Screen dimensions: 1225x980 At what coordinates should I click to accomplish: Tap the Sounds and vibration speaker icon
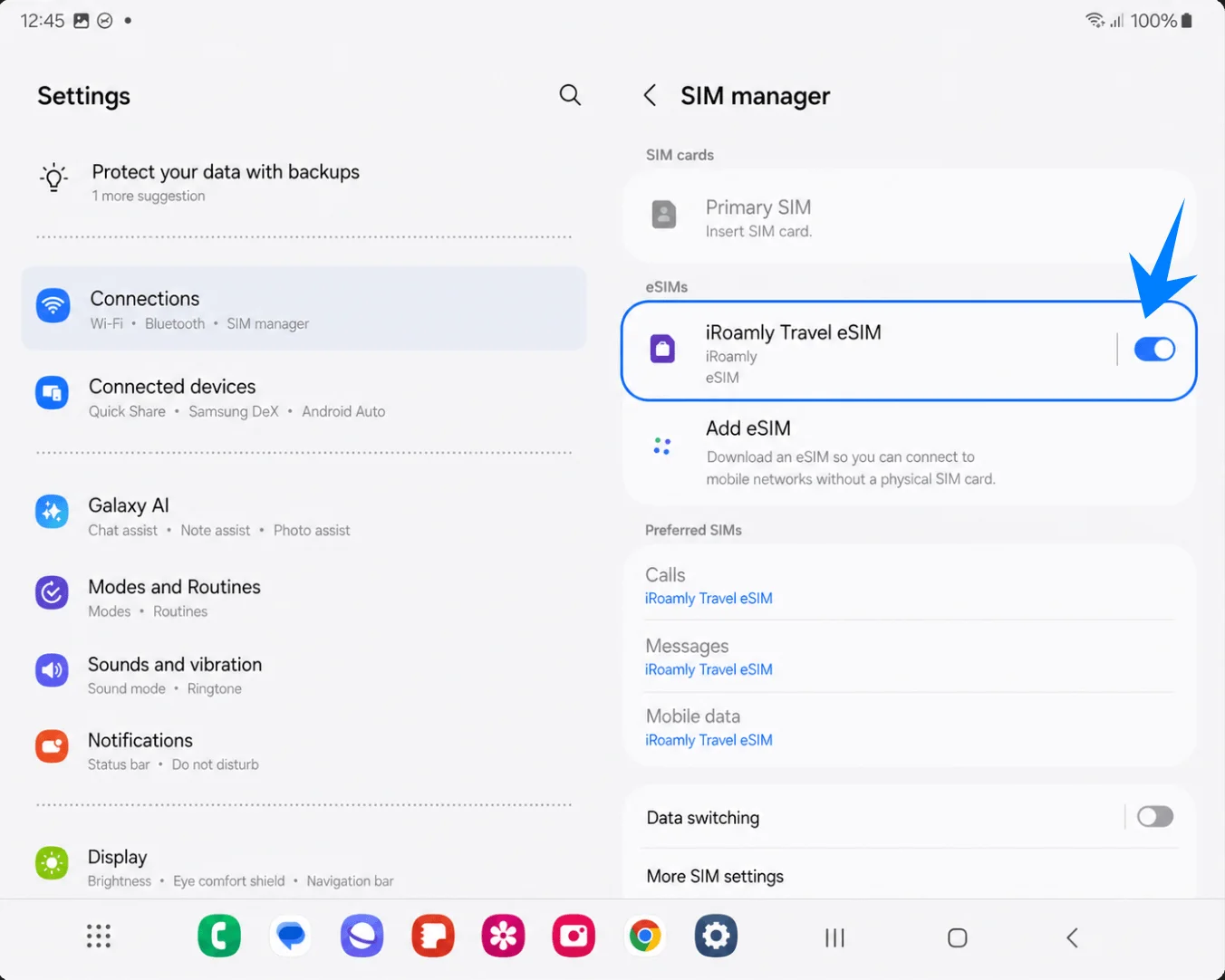click(52, 670)
